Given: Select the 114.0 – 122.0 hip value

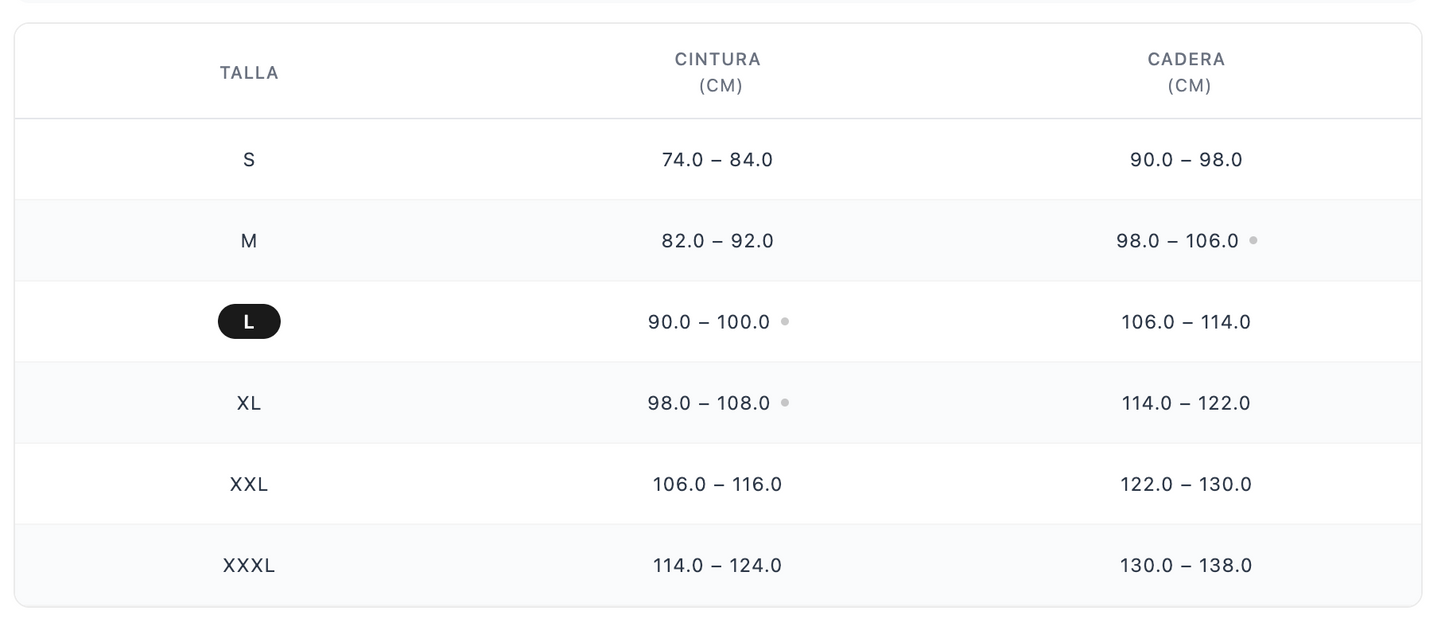Looking at the screenshot, I should (x=1186, y=403).
